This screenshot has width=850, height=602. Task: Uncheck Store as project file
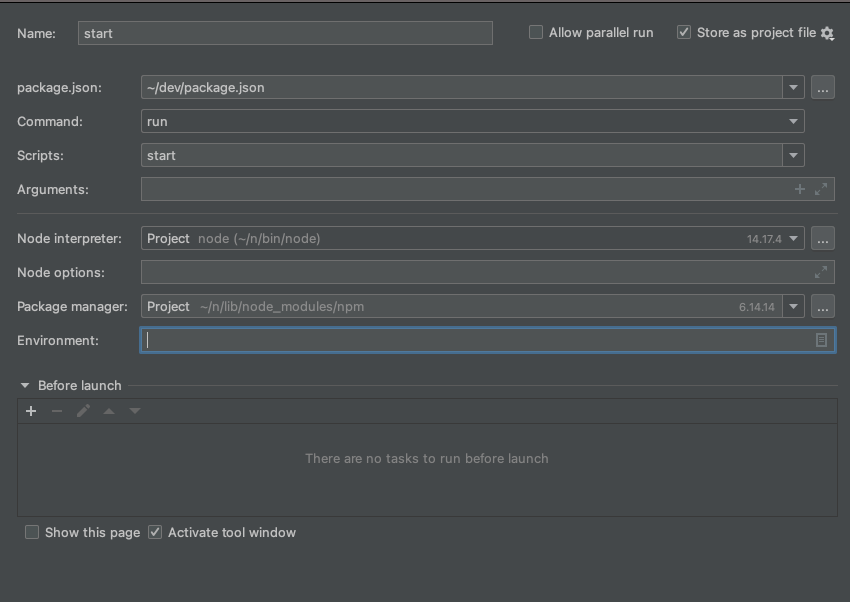[x=684, y=32]
